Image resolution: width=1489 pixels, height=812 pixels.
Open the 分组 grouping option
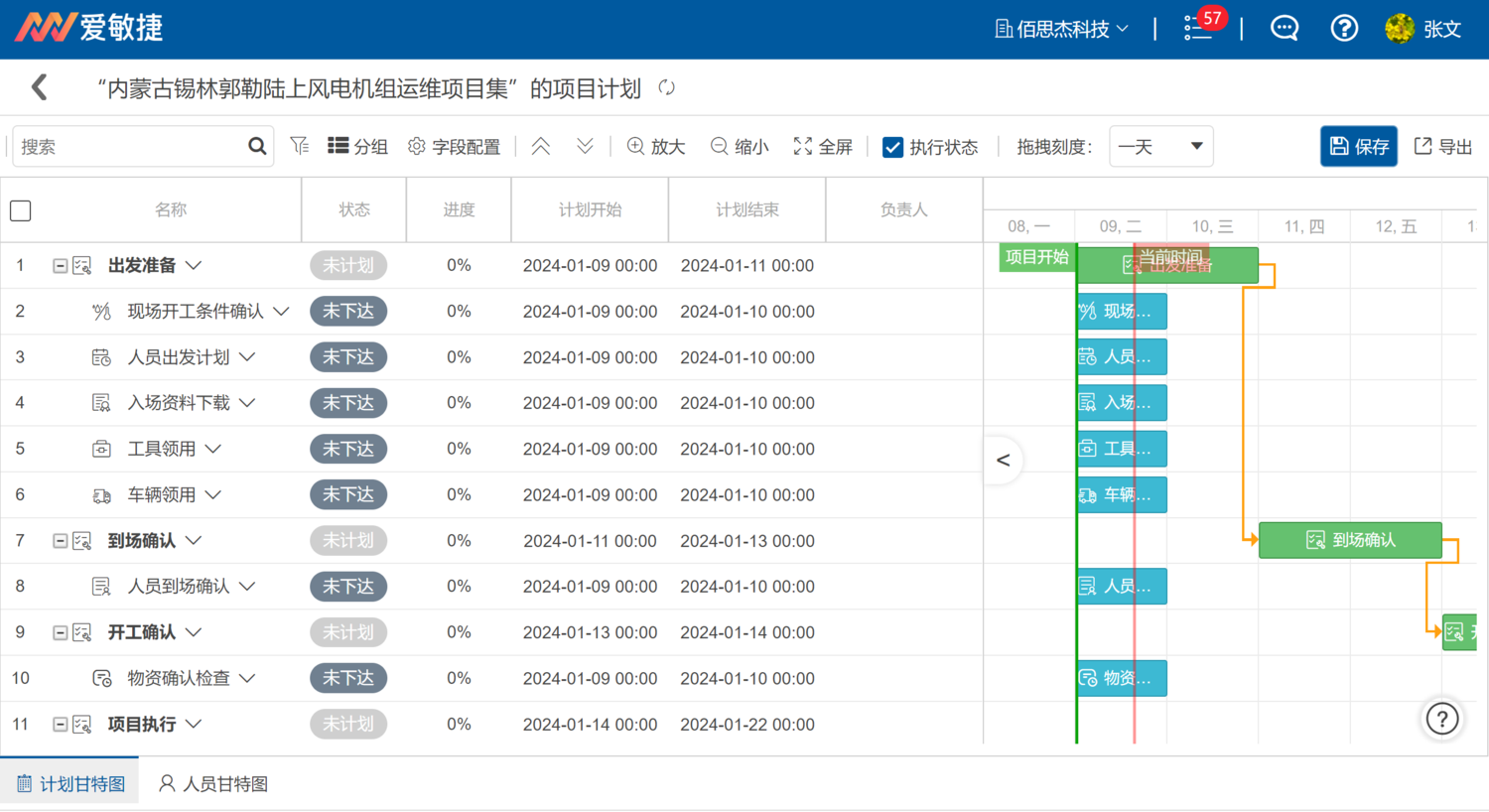pyautogui.click(x=357, y=147)
